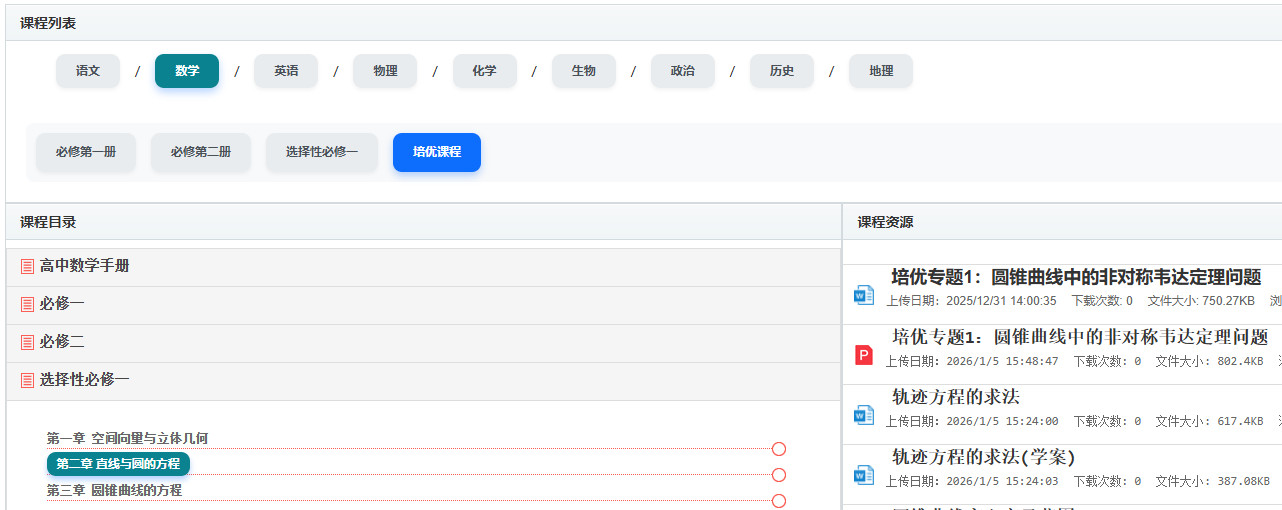
Task: Expand the 高中数学手册 catalog section
Action: pos(85,266)
